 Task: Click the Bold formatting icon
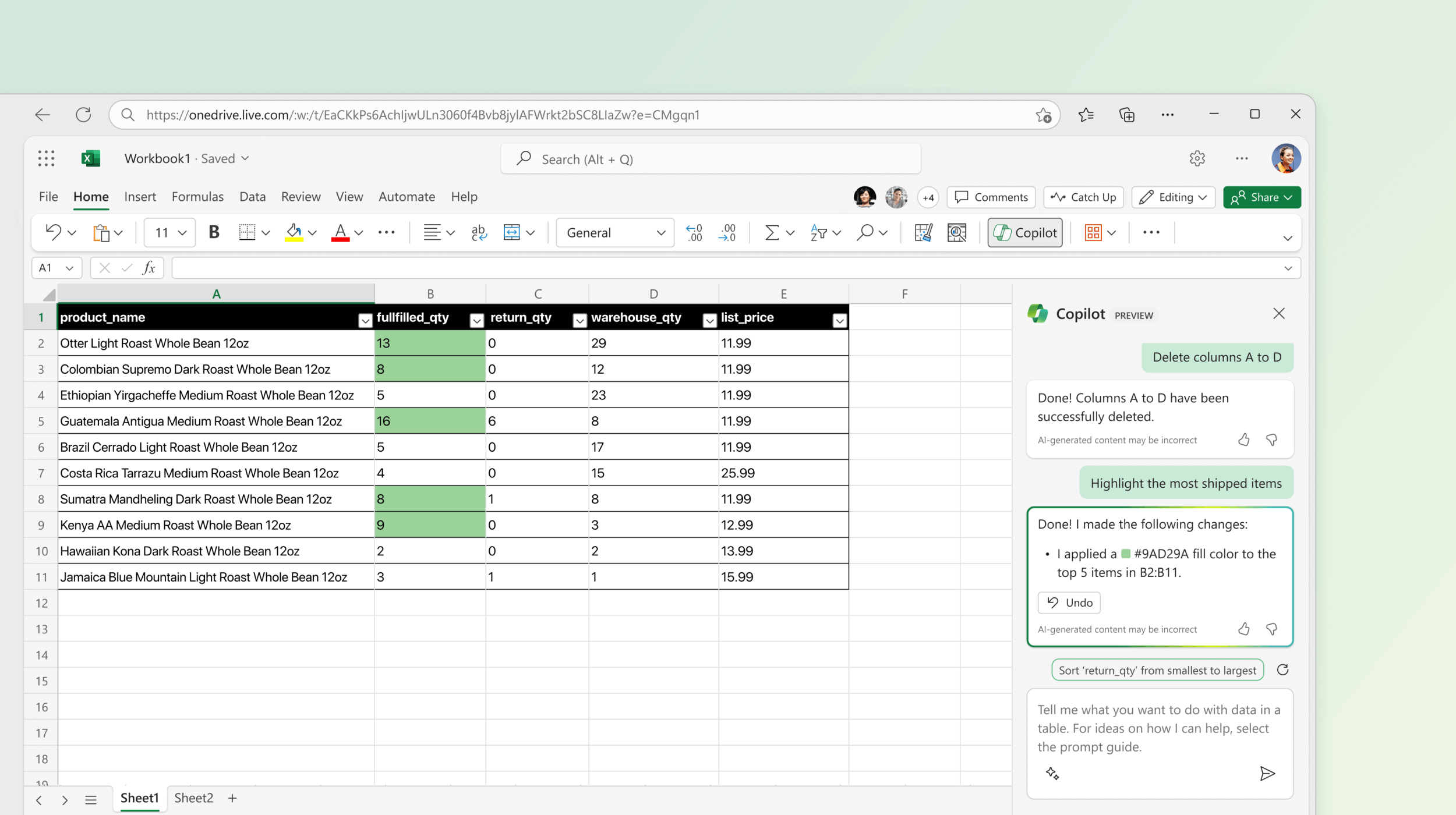(x=213, y=232)
